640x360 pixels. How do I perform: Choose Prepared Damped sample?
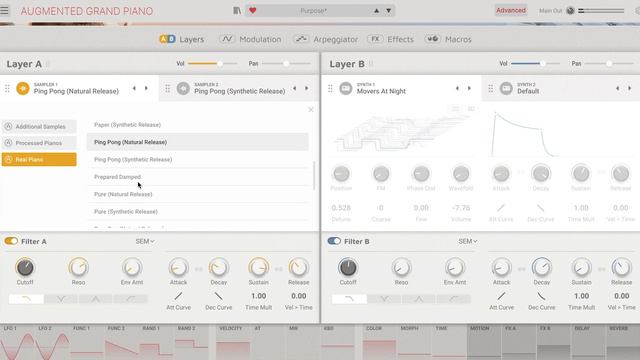pos(198,177)
